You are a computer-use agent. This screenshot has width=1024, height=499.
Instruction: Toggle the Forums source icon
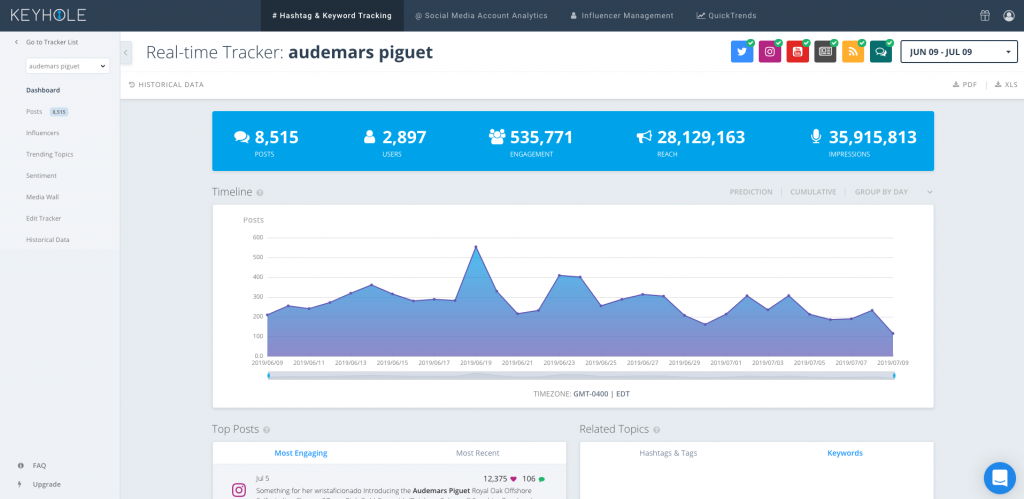(881, 52)
